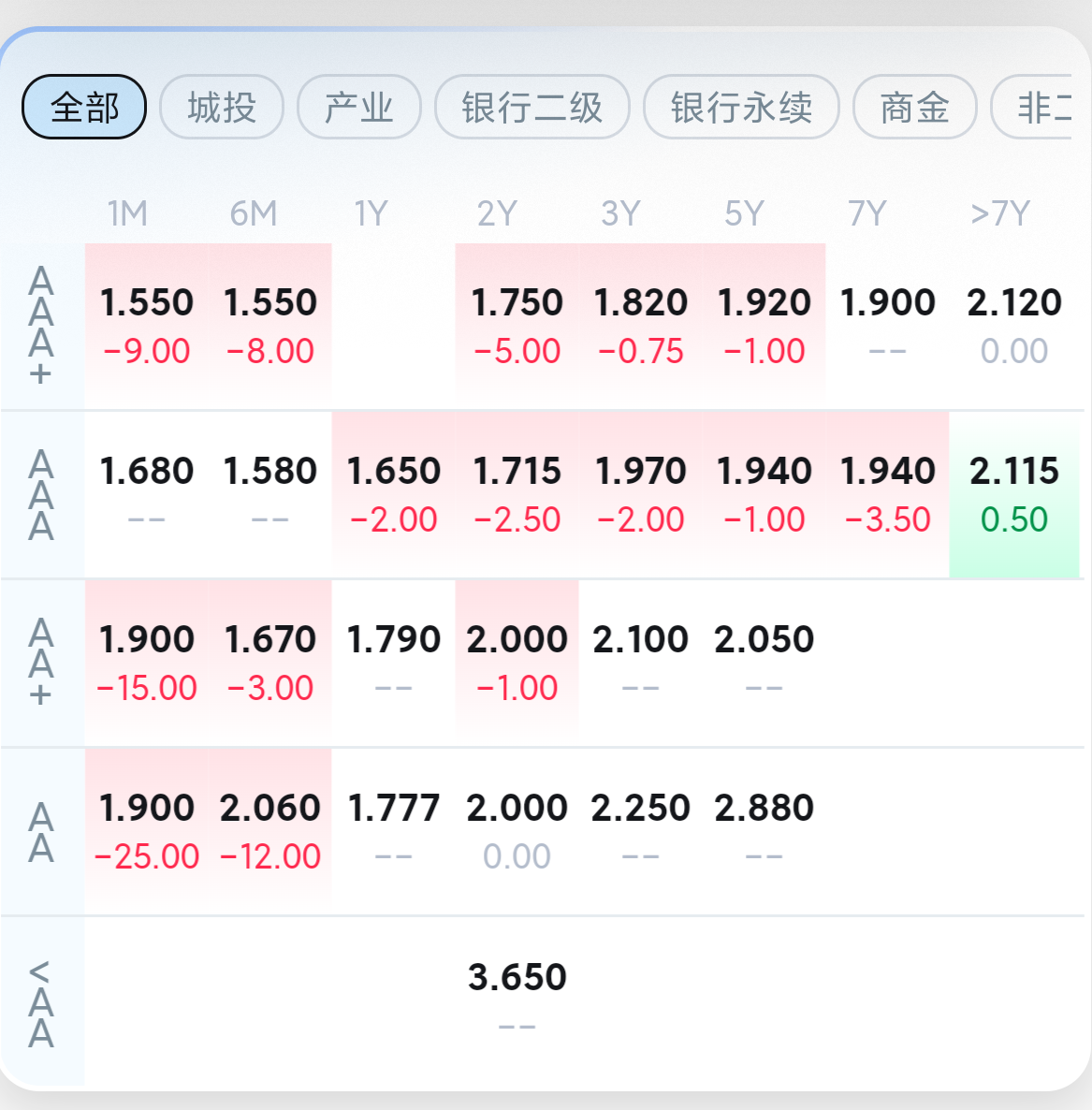1092x1110 pixels.
Task: Open the <AA 2Y cell 3.650
Action: (x=517, y=1000)
